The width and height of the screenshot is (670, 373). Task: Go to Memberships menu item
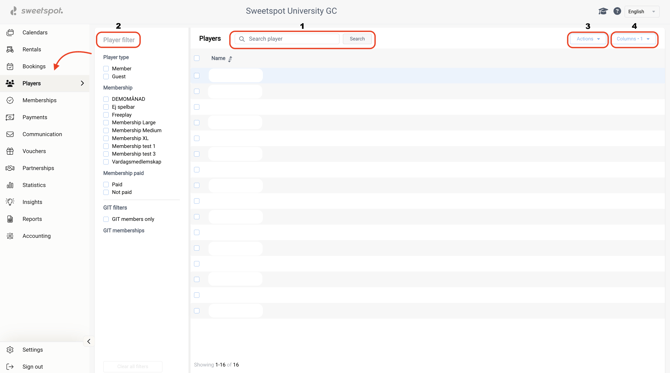pyautogui.click(x=39, y=100)
